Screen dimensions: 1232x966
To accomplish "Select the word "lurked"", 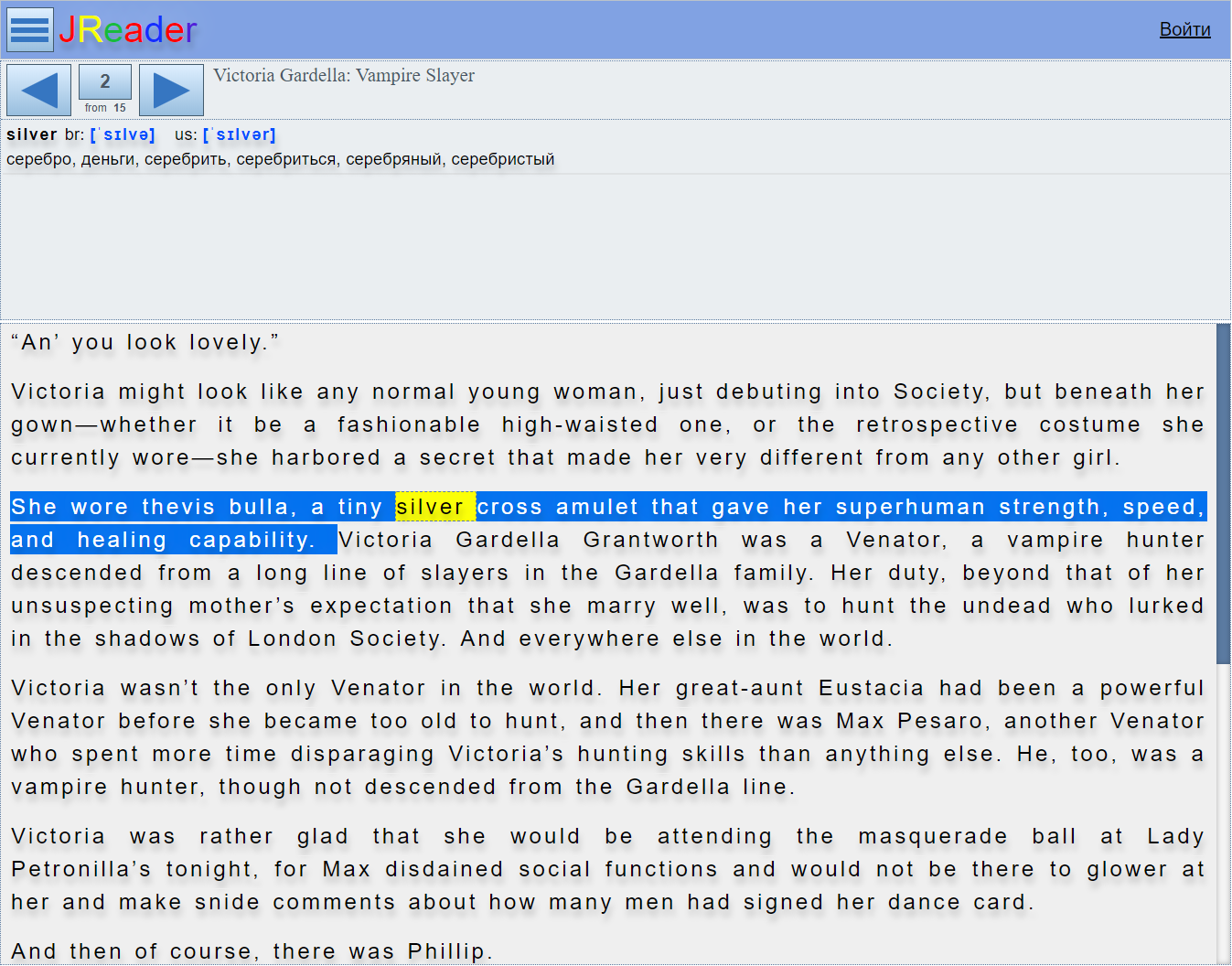I will [x=1167, y=606].
